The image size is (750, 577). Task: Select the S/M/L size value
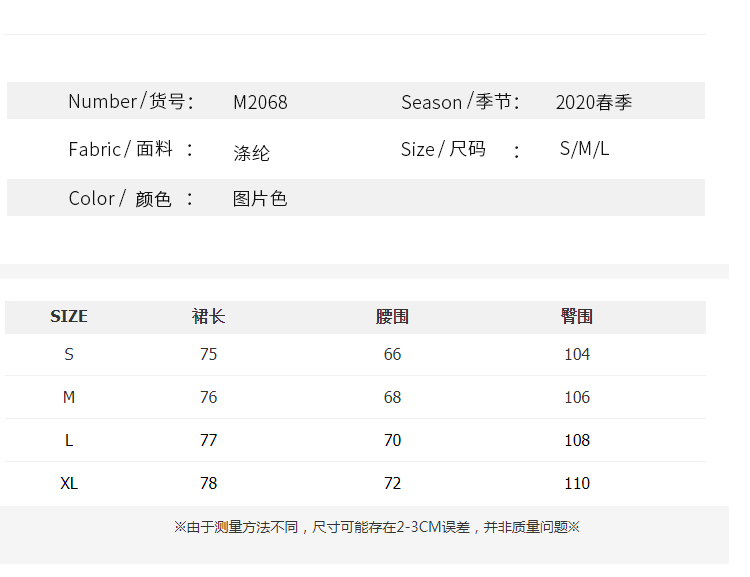coord(584,149)
